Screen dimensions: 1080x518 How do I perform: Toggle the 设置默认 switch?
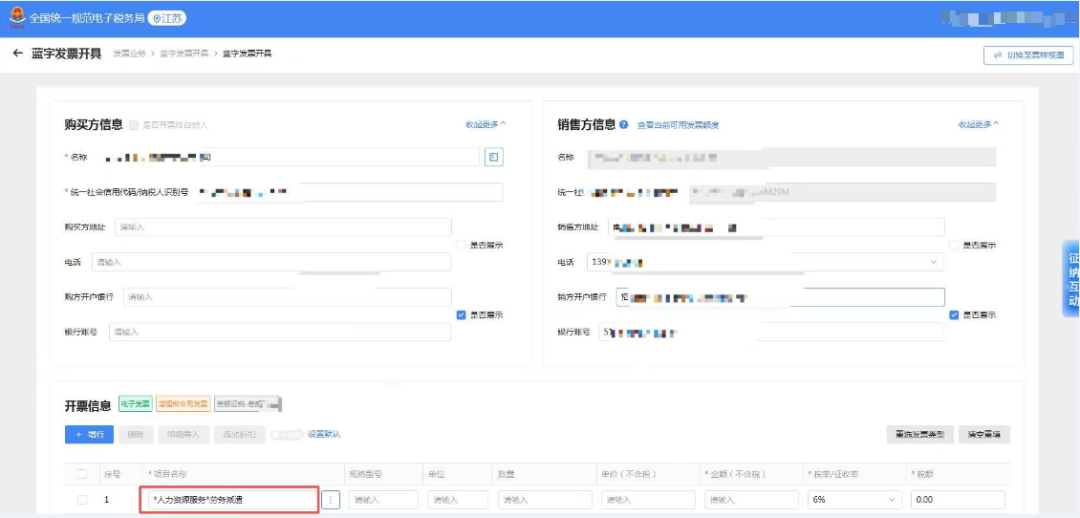286,434
